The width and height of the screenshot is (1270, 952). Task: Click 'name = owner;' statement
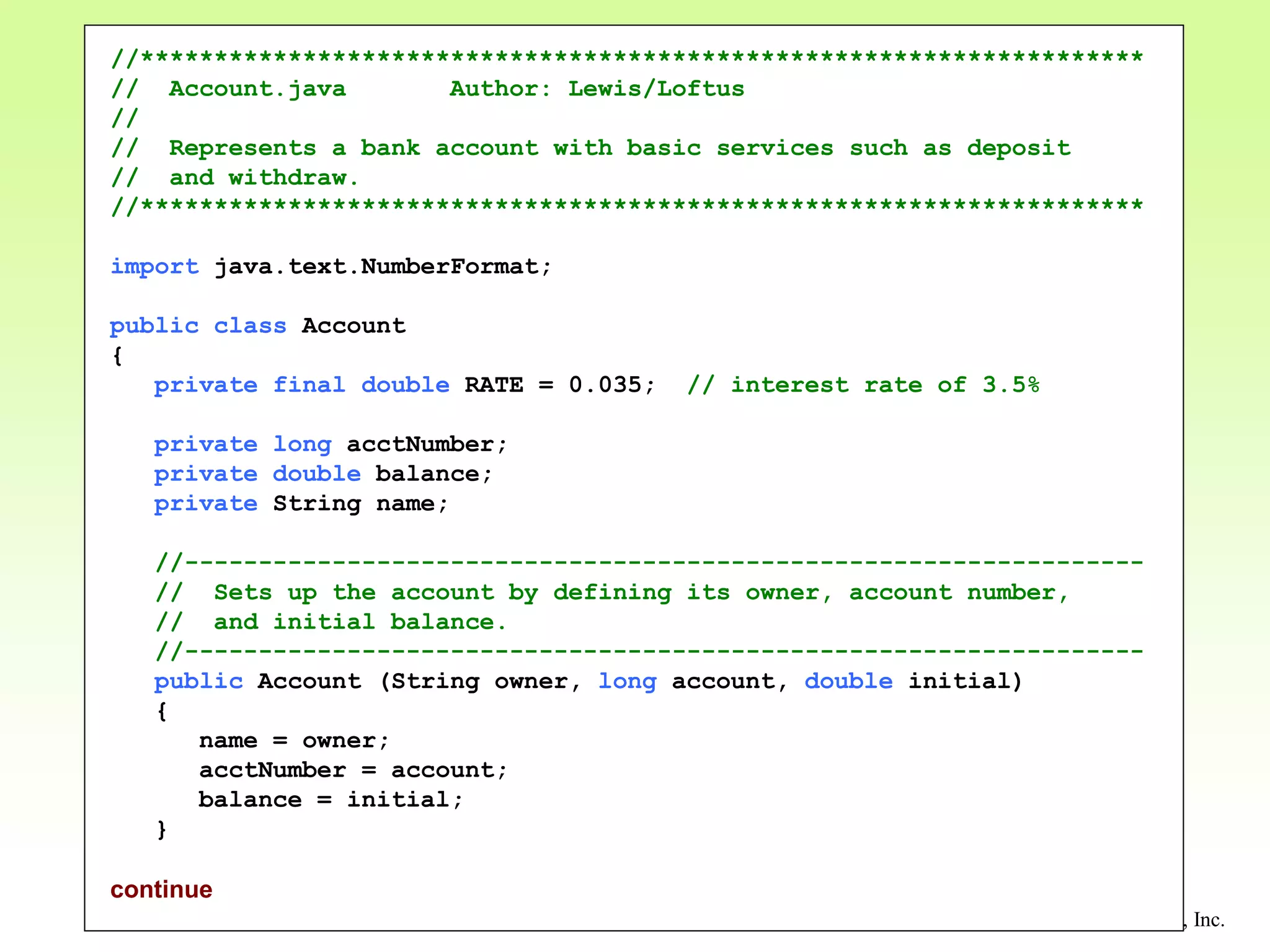click(293, 741)
